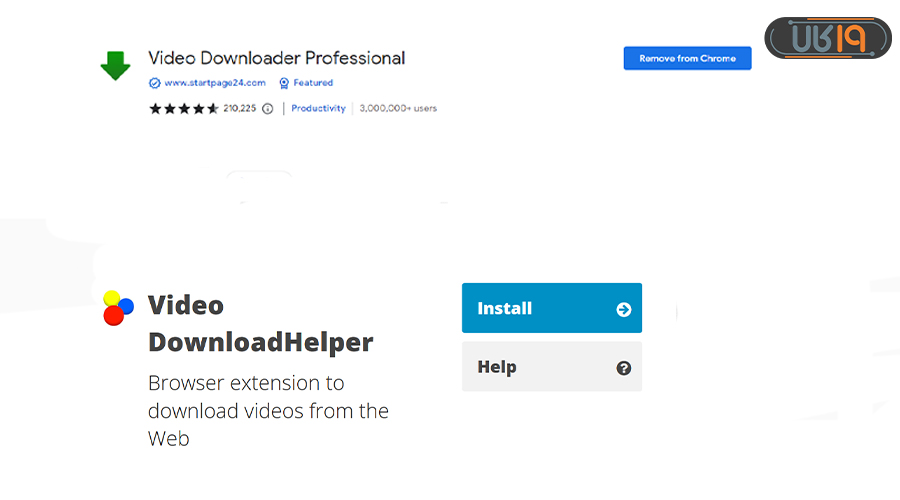Click the Video DownloadHelper heading
900x500 pixels.
point(261,323)
